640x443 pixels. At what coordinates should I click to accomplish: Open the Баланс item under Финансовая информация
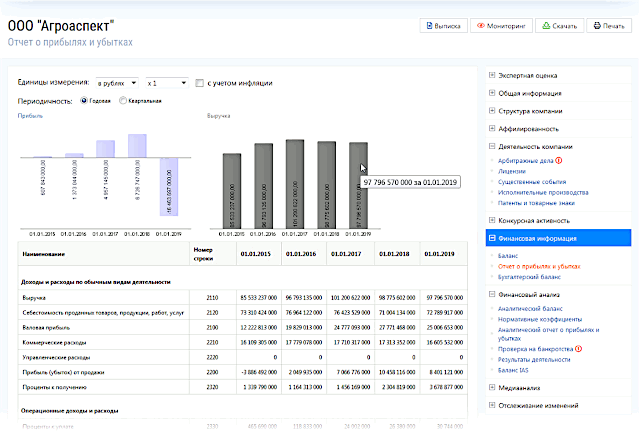(x=508, y=256)
